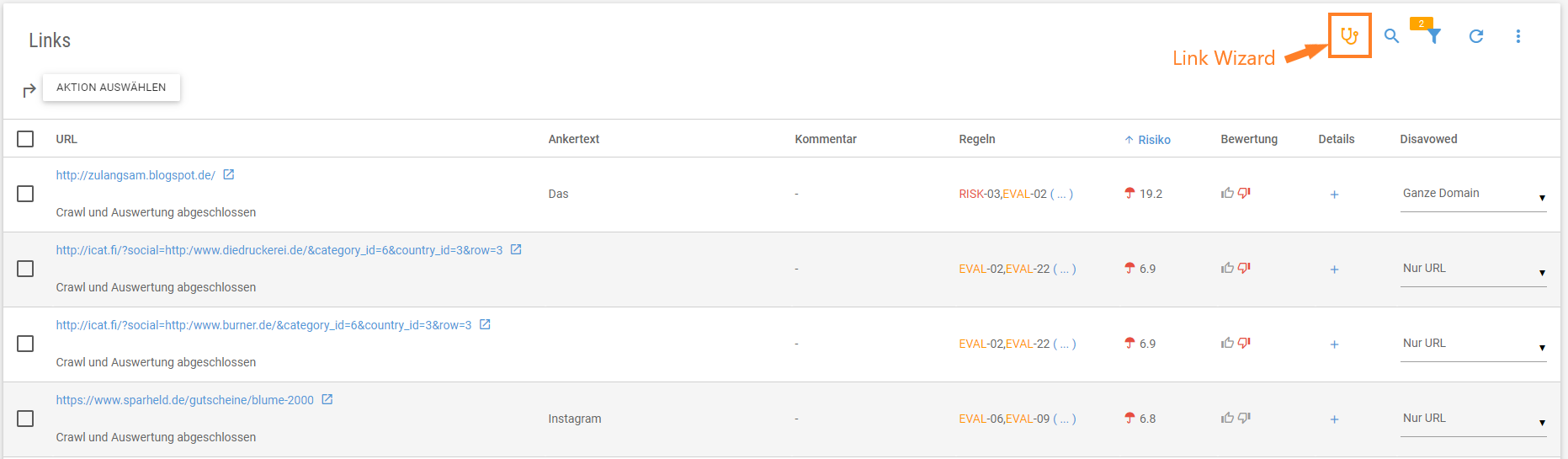Open the sparheld.de gutscheine link

click(x=184, y=400)
